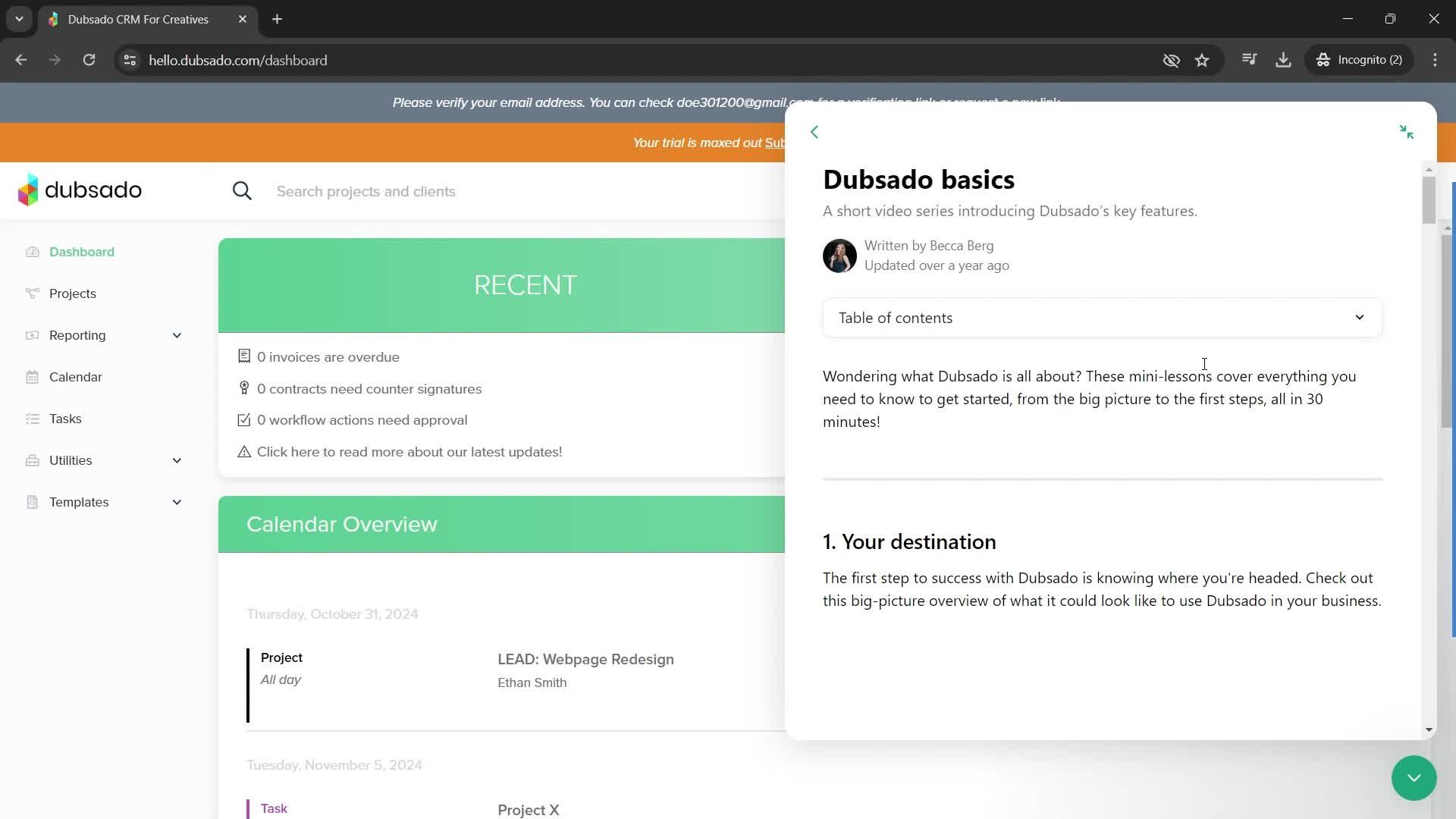Viewport: 1456px width, 819px height.
Task: Click 0 workflow actions need approval
Action: point(362,419)
